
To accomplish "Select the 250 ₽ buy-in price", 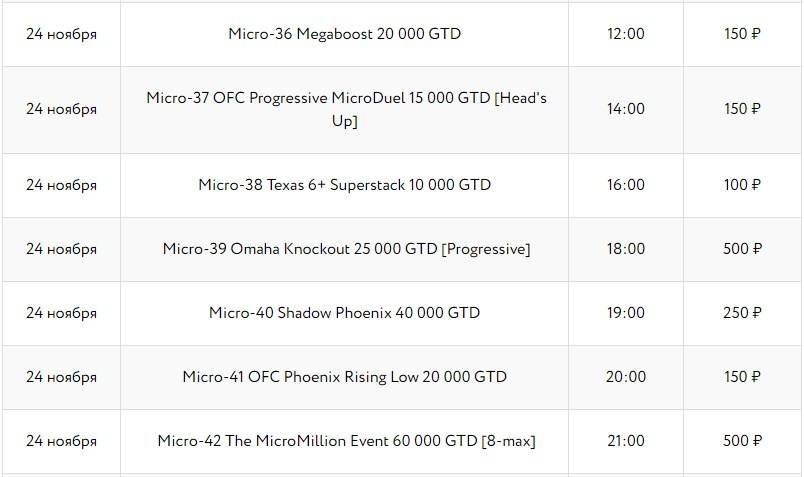I will [x=742, y=313].
